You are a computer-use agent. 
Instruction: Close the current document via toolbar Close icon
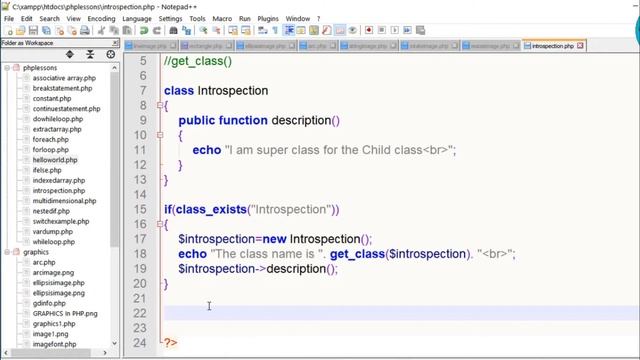tap(59, 31)
